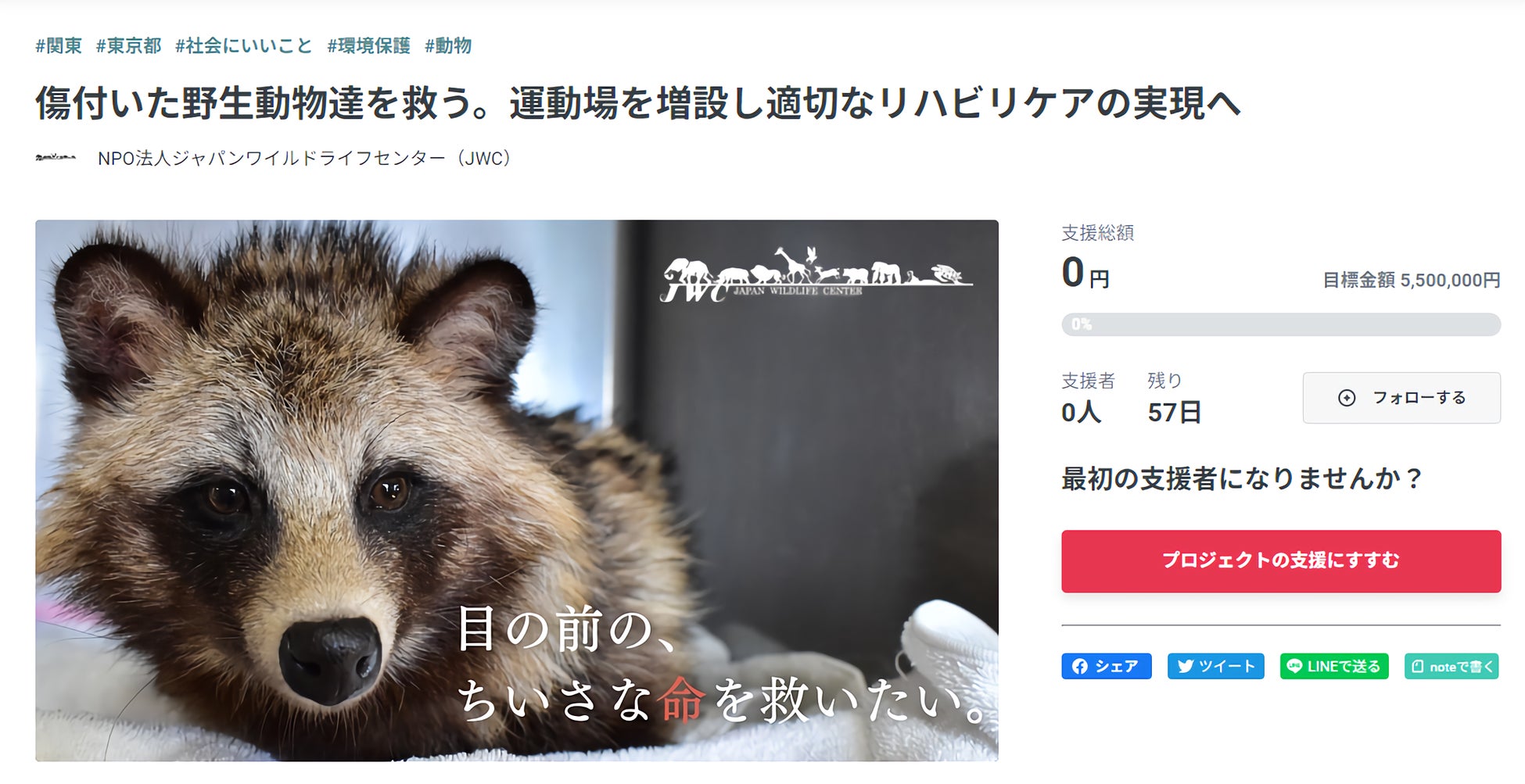Open the #関東 hashtag
Screen dimensions: 1525x784
point(59,46)
